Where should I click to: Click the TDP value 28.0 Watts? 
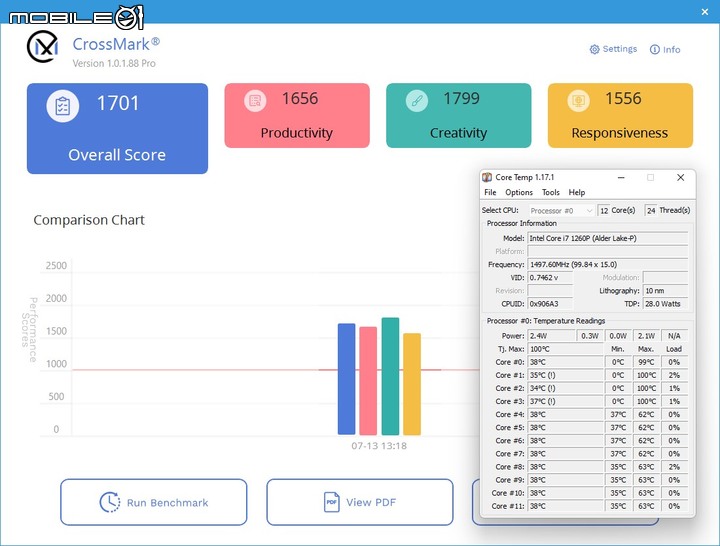pos(665,304)
